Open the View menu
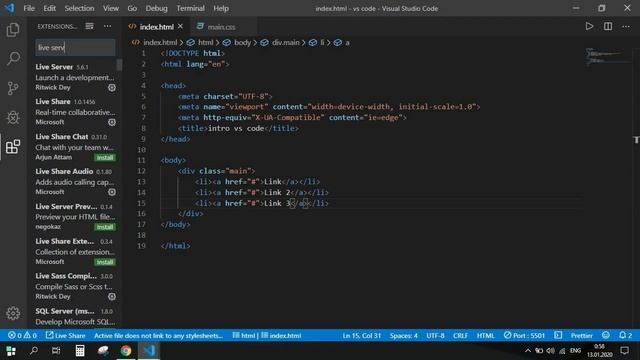The image size is (640, 360). pyautogui.click(x=111, y=8)
